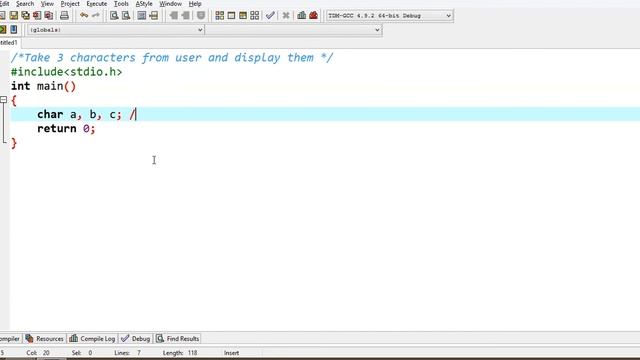Select the Untitled1 editor tab
The width and height of the screenshot is (640, 360).
[9, 42]
